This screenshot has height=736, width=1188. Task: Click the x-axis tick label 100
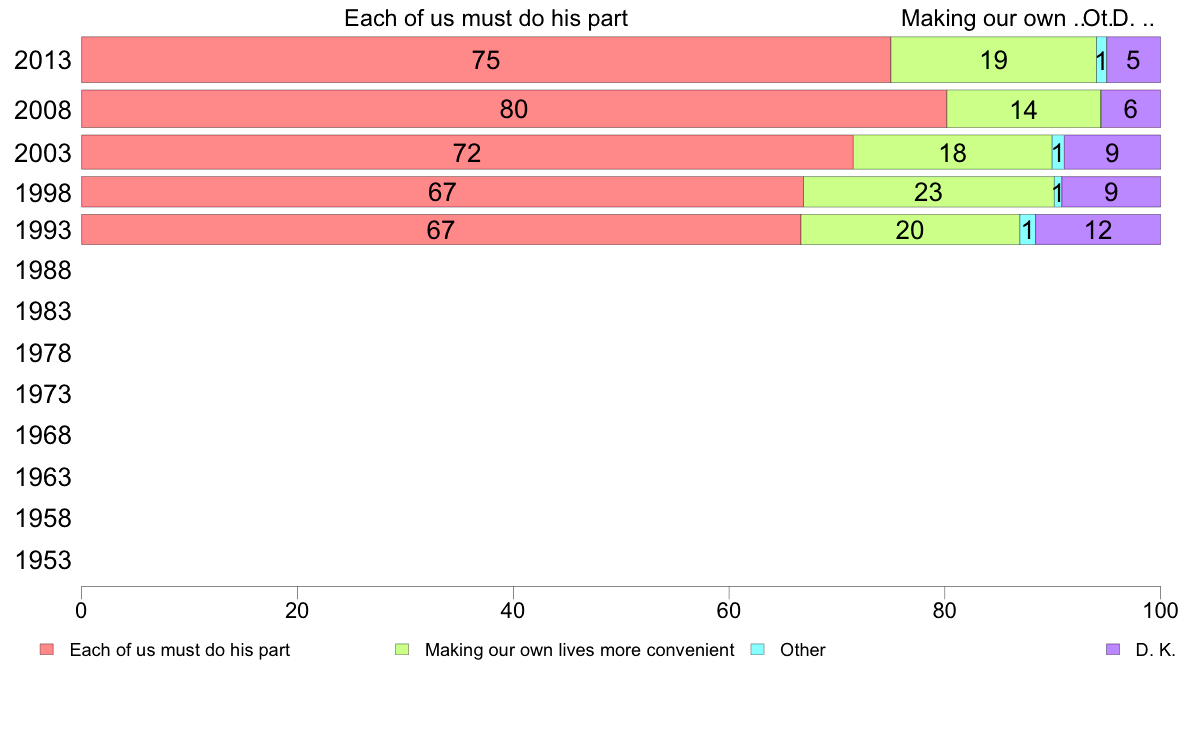pos(1160,610)
